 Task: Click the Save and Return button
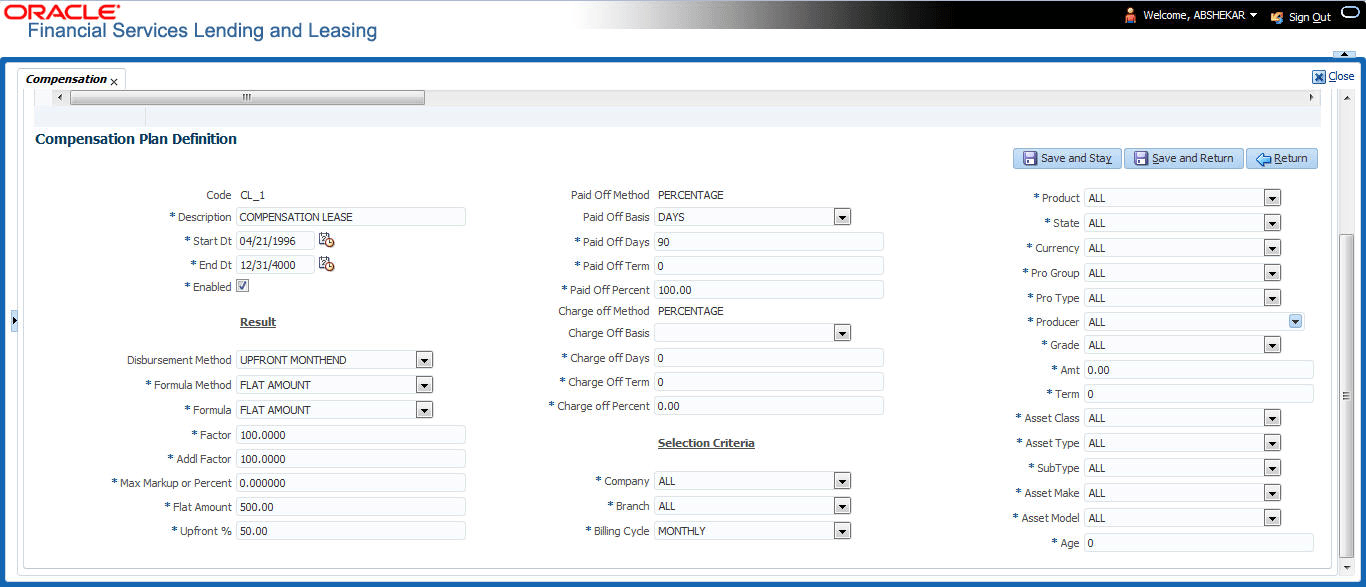1184,158
